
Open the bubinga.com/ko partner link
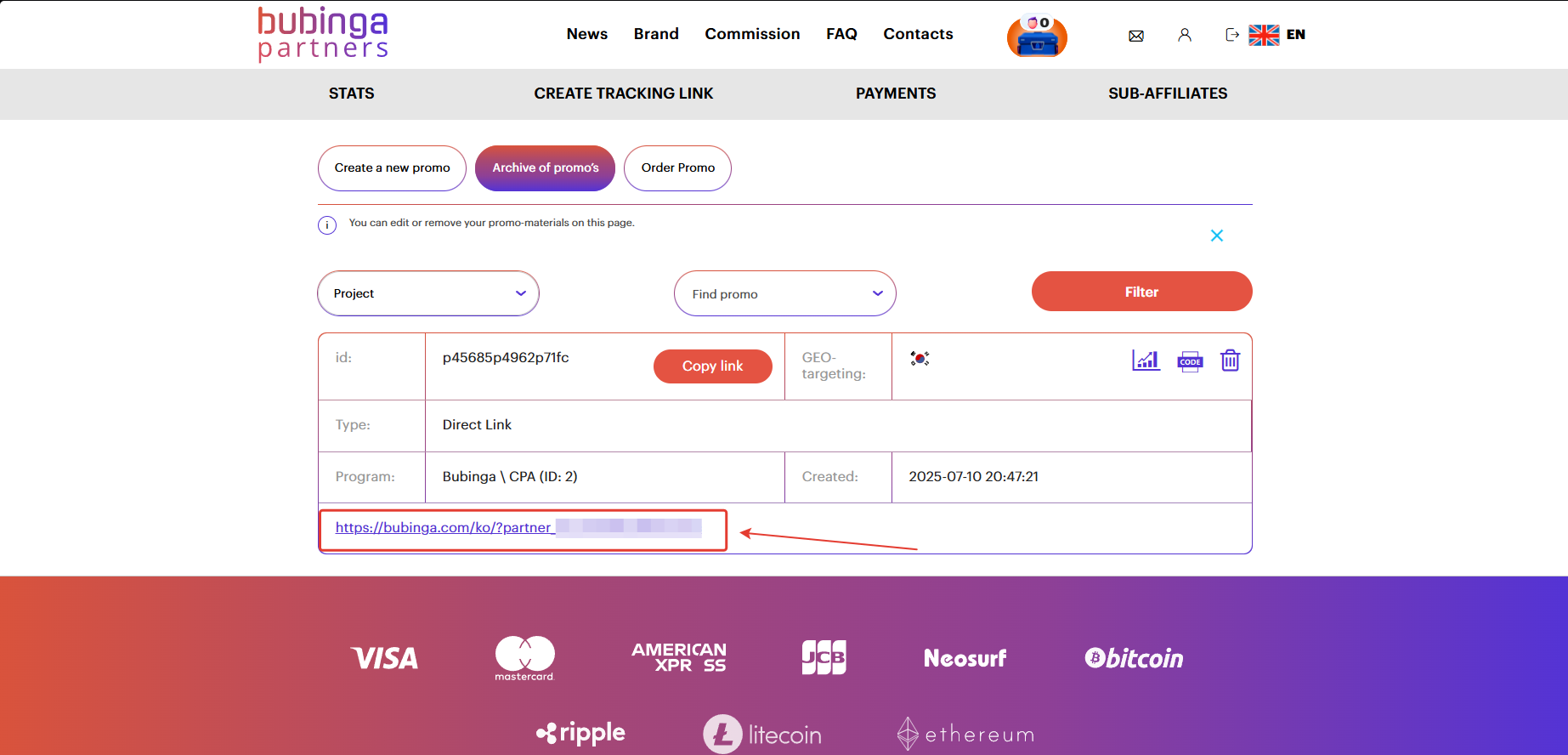(518, 528)
